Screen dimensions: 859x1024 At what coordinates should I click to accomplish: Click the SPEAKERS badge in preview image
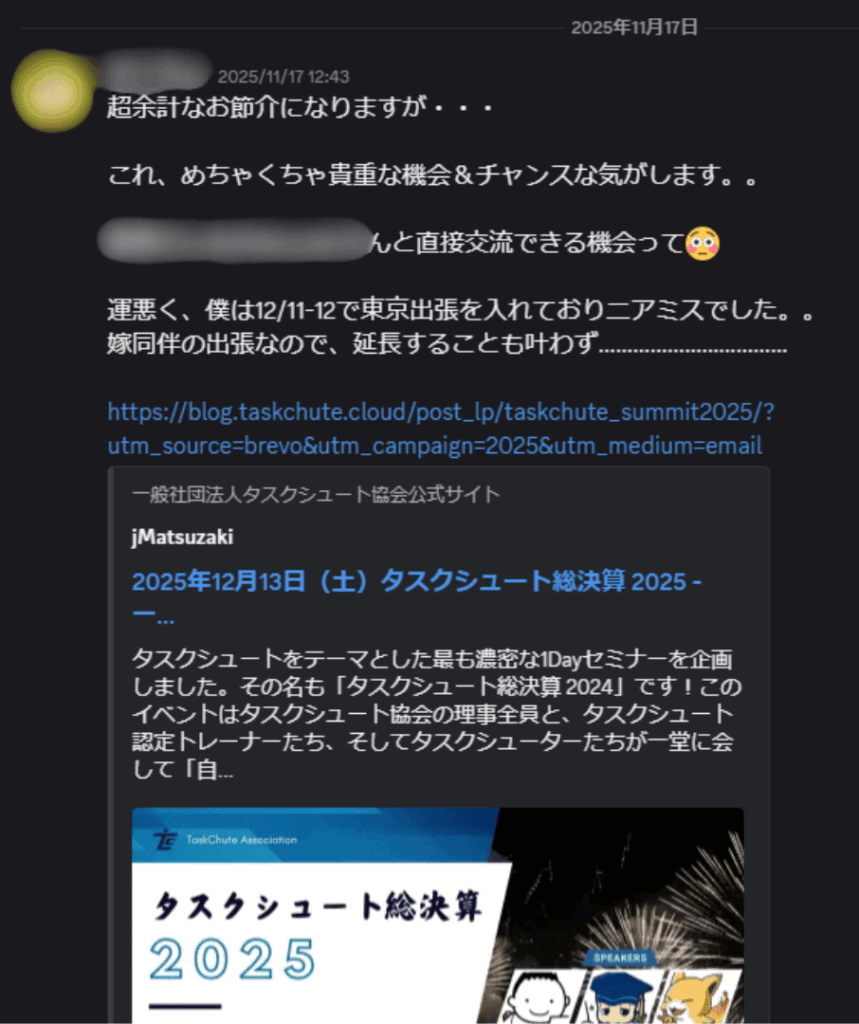pos(620,957)
